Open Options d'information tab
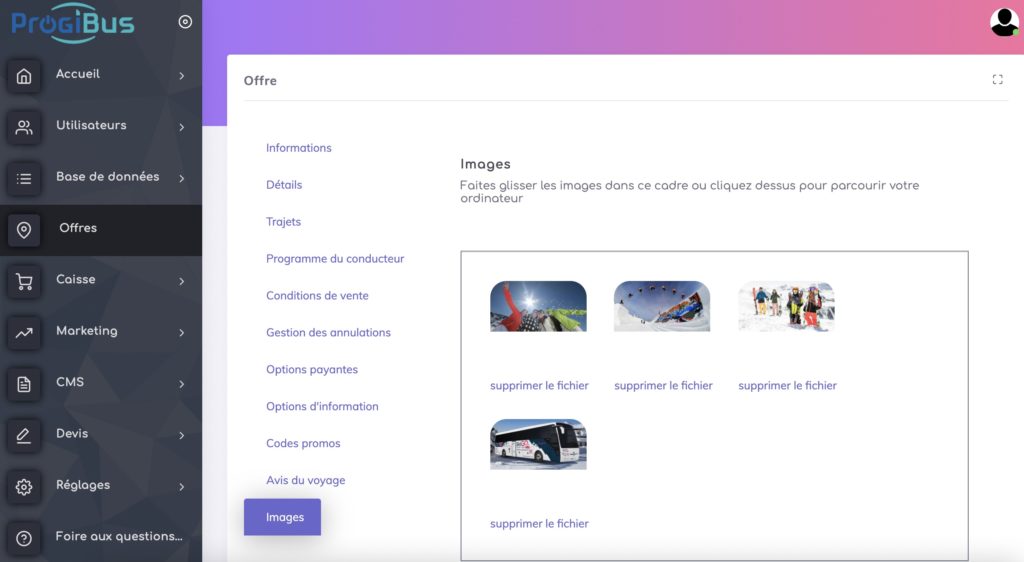The height and width of the screenshot is (562, 1024). point(323,406)
